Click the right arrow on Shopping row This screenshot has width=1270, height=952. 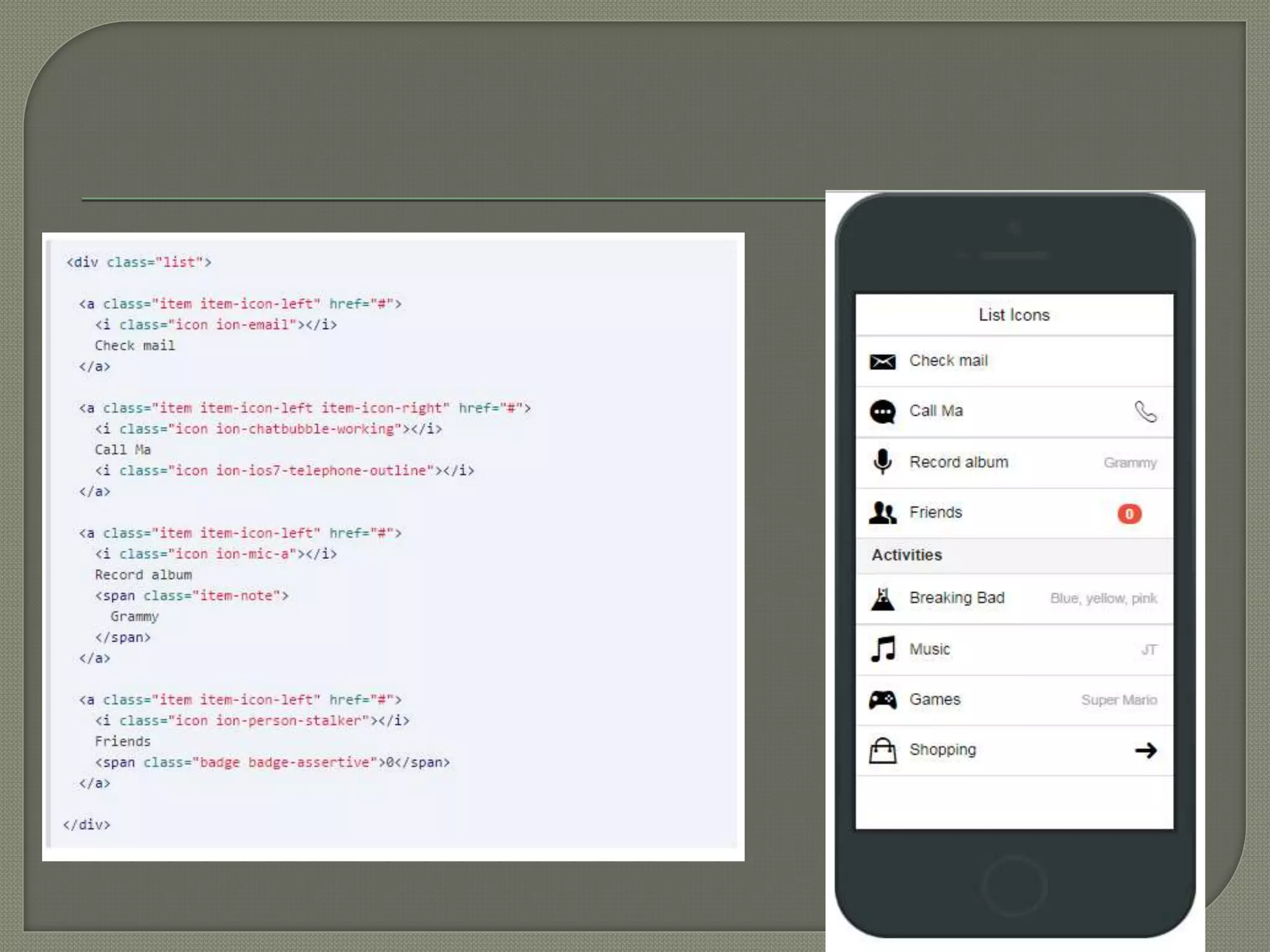[x=1145, y=751]
